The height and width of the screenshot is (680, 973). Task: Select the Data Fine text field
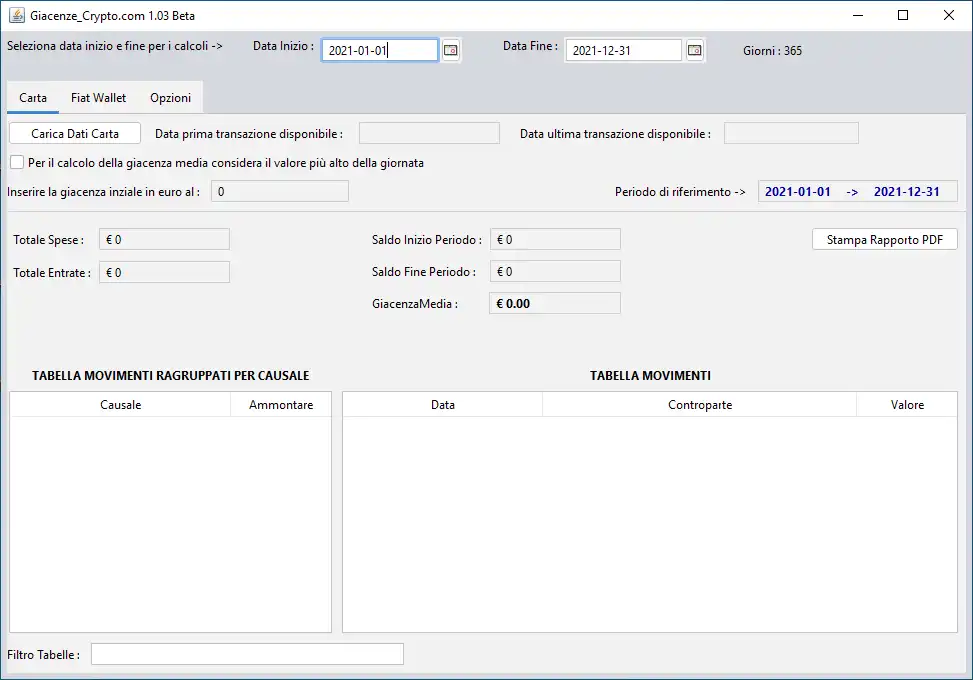click(622, 48)
